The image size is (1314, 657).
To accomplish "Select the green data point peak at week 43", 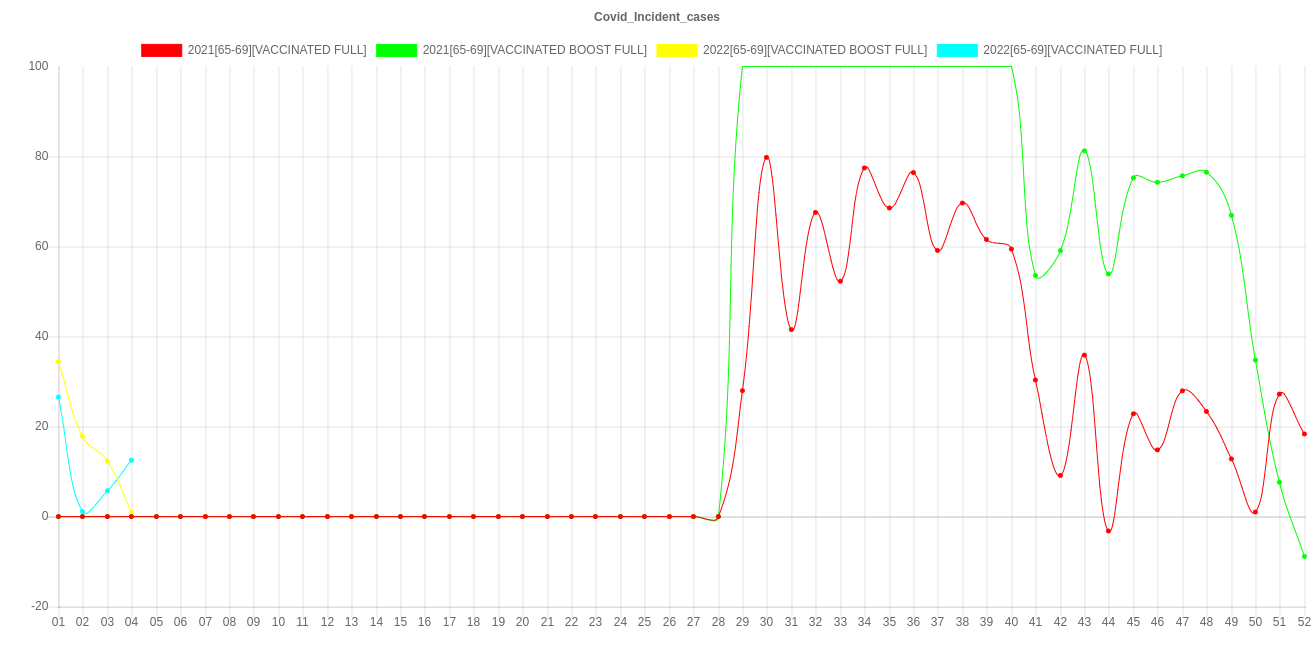I will click(x=1084, y=151).
